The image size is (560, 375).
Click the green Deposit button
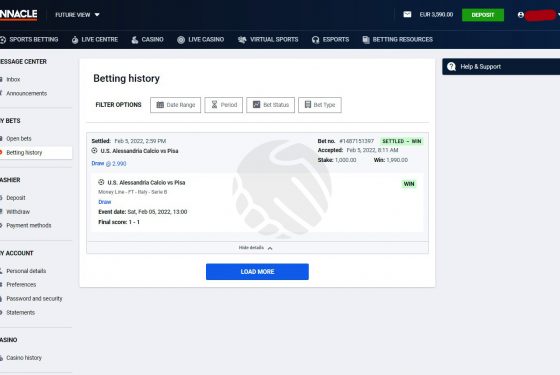click(x=483, y=15)
